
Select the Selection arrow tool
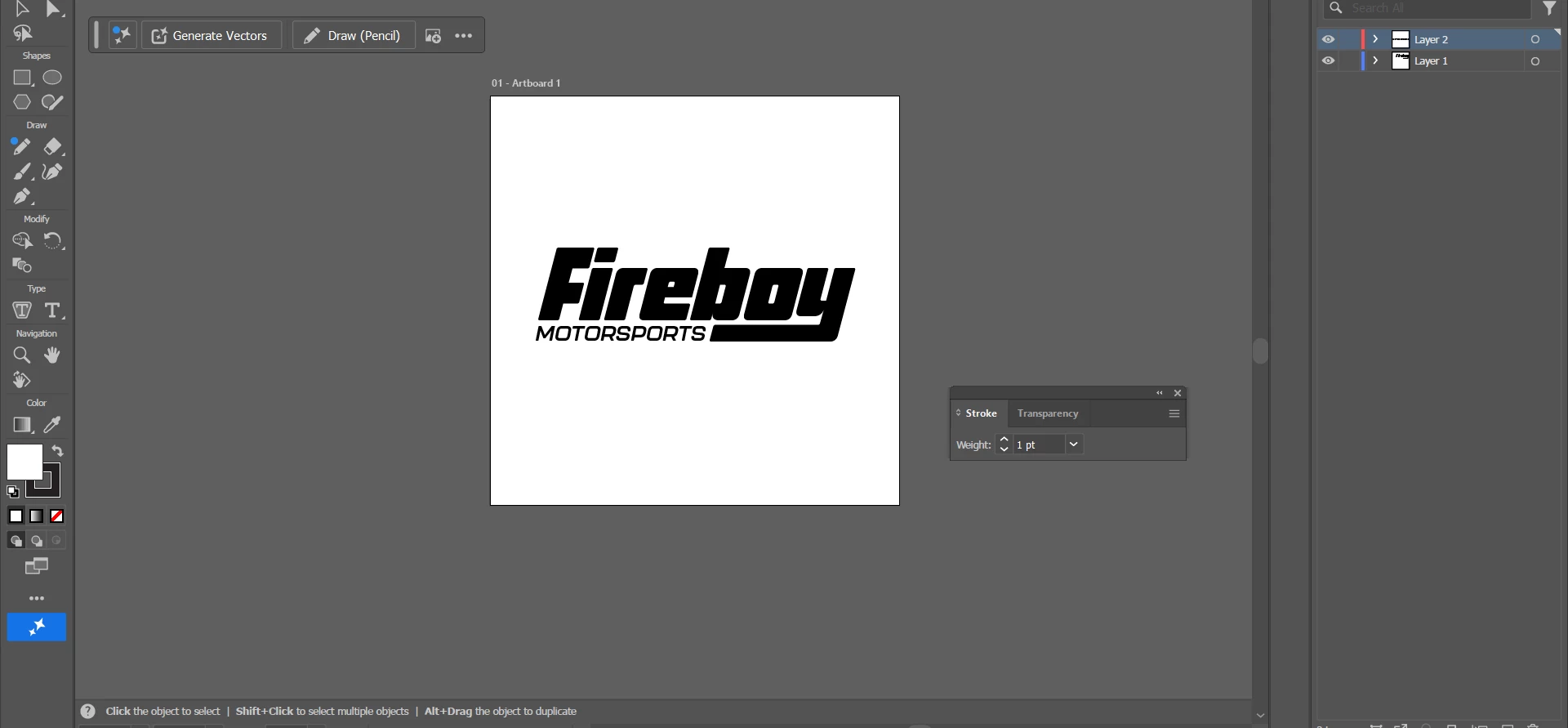coord(22,9)
